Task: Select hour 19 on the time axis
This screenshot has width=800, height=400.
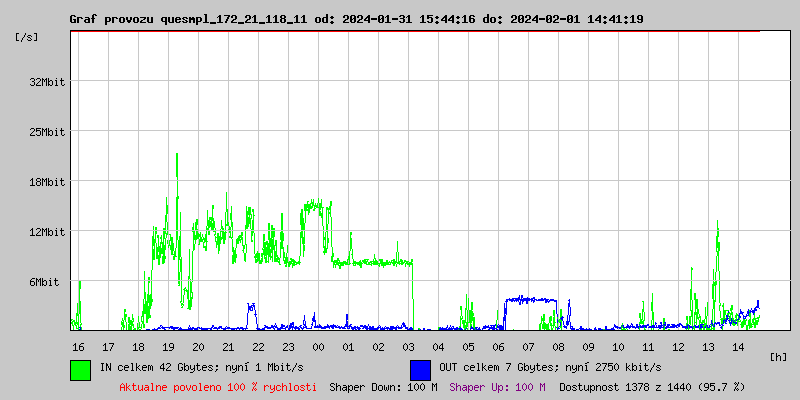Action: (168, 346)
